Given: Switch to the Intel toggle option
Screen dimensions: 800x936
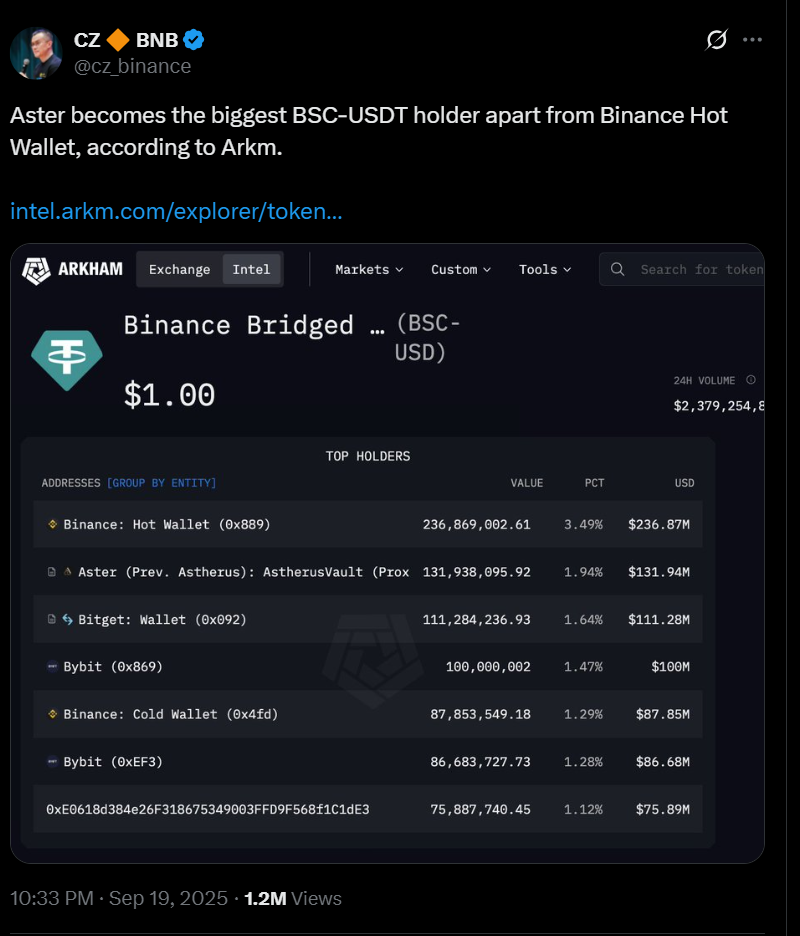Looking at the screenshot, I should (251, 269).
